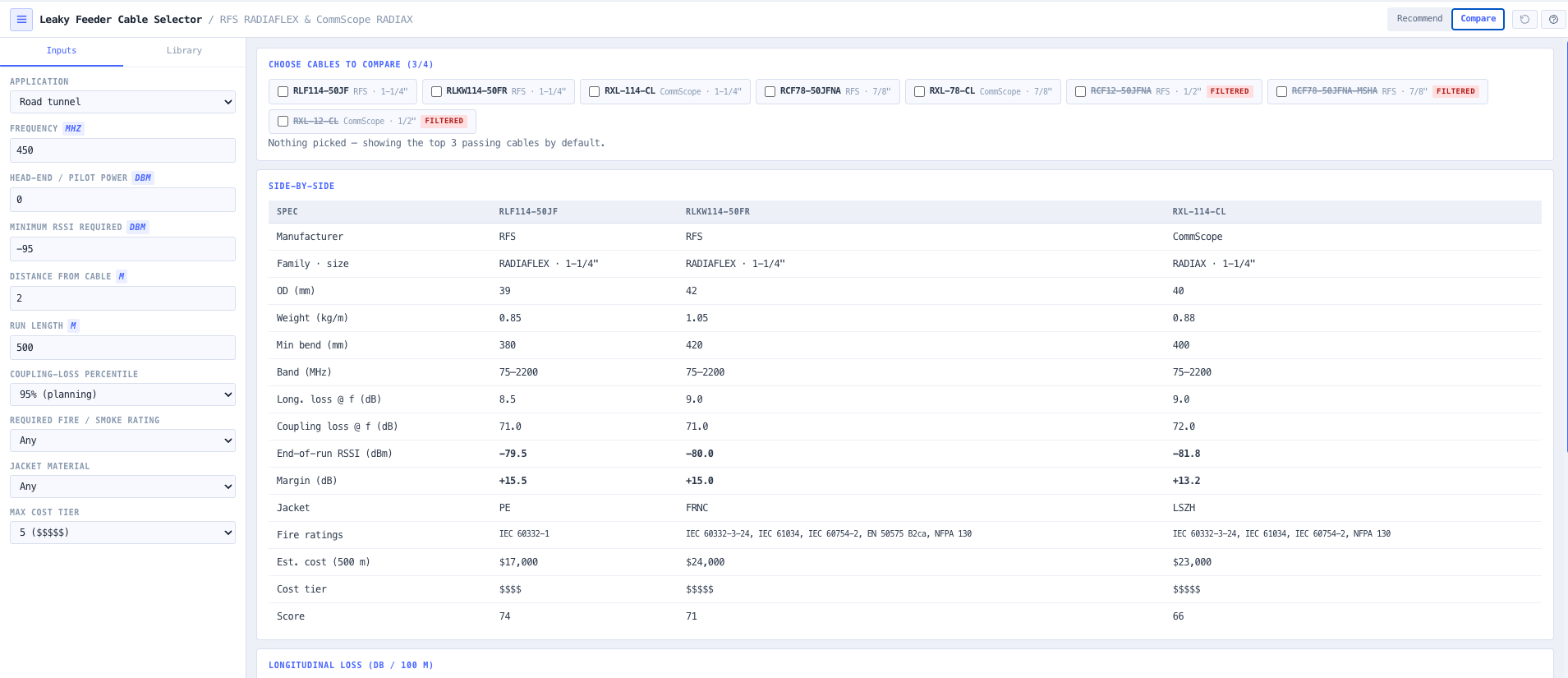Click the Margin value +13.2
This screenshot has height=678, width=1568.
click(x=1187, y=481)
